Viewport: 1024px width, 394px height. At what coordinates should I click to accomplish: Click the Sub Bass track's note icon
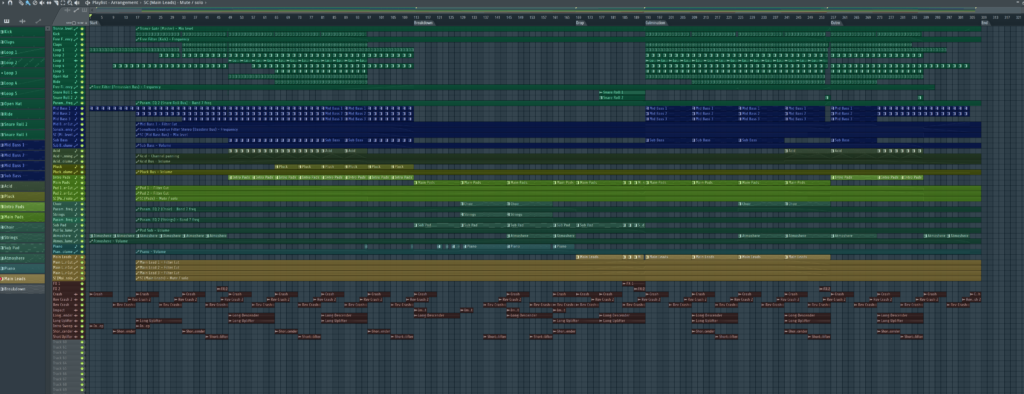(x=76, y=140)
